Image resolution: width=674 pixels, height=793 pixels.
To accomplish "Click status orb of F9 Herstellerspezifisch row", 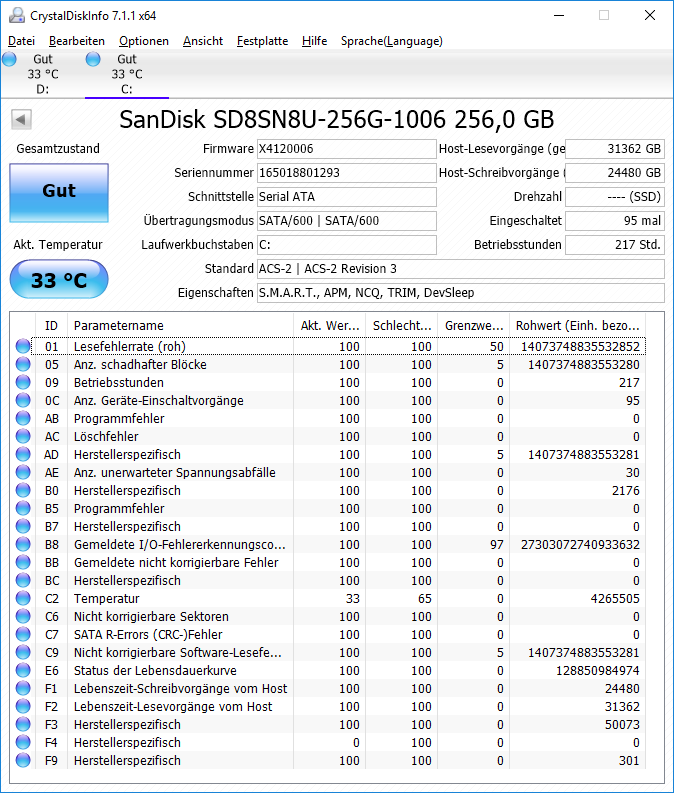I will (x=23, y=761).
